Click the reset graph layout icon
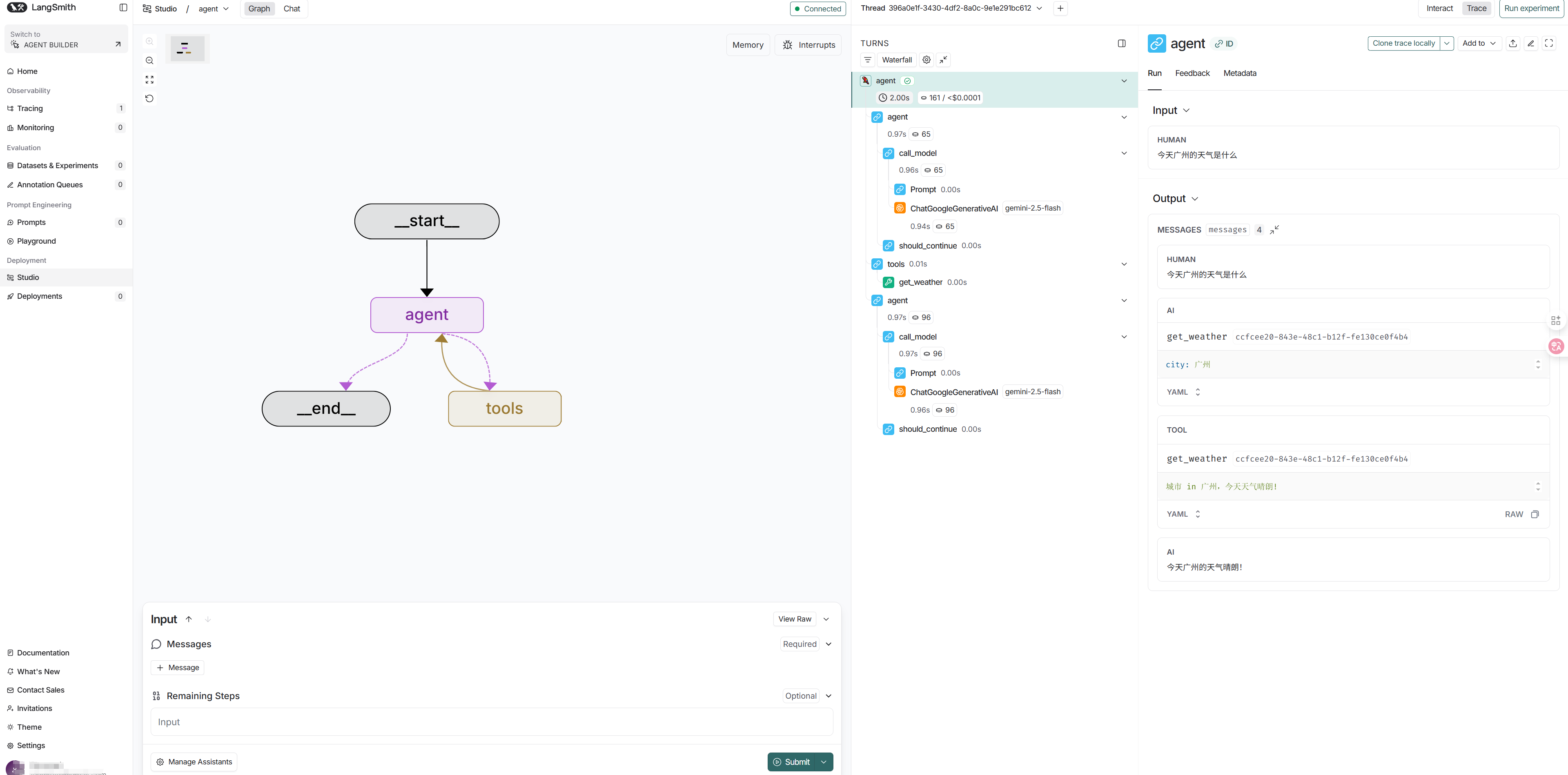Image resolution: width=1568 pixels, height=775 pixels. (x=150, y=98)
